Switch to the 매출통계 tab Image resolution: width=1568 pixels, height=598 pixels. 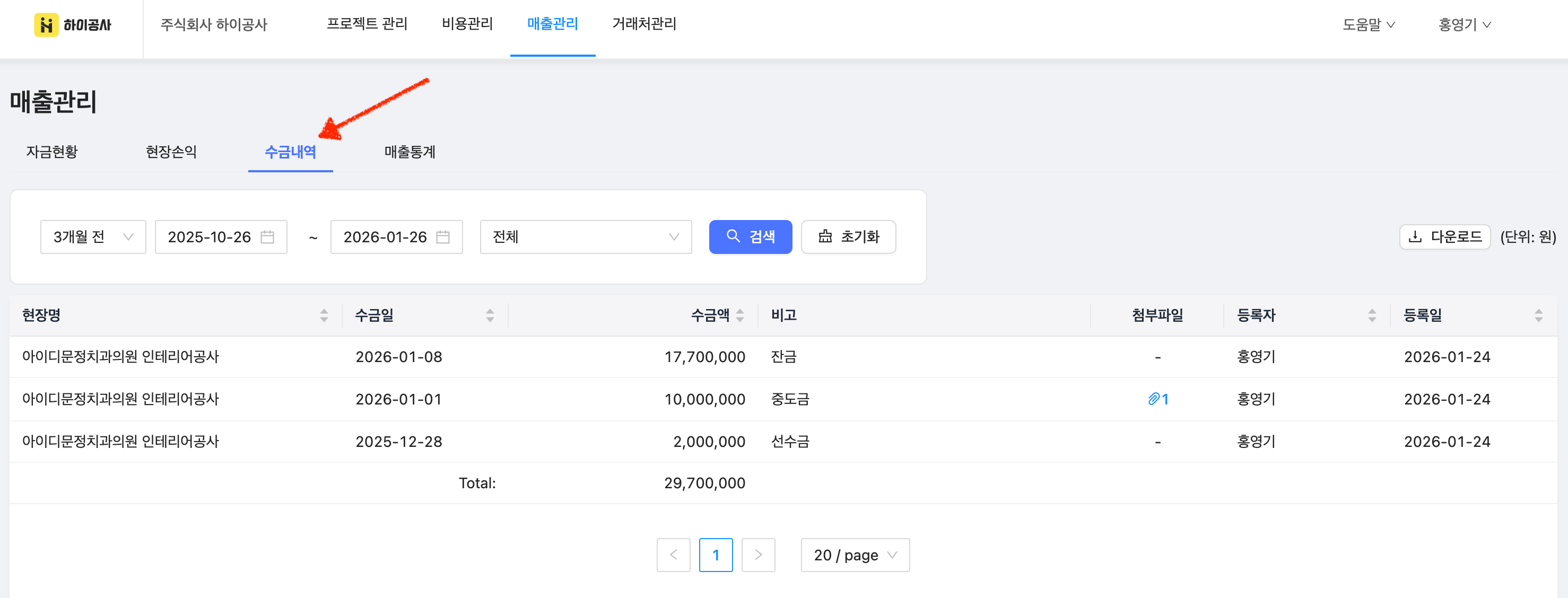(x=410, y=152)
